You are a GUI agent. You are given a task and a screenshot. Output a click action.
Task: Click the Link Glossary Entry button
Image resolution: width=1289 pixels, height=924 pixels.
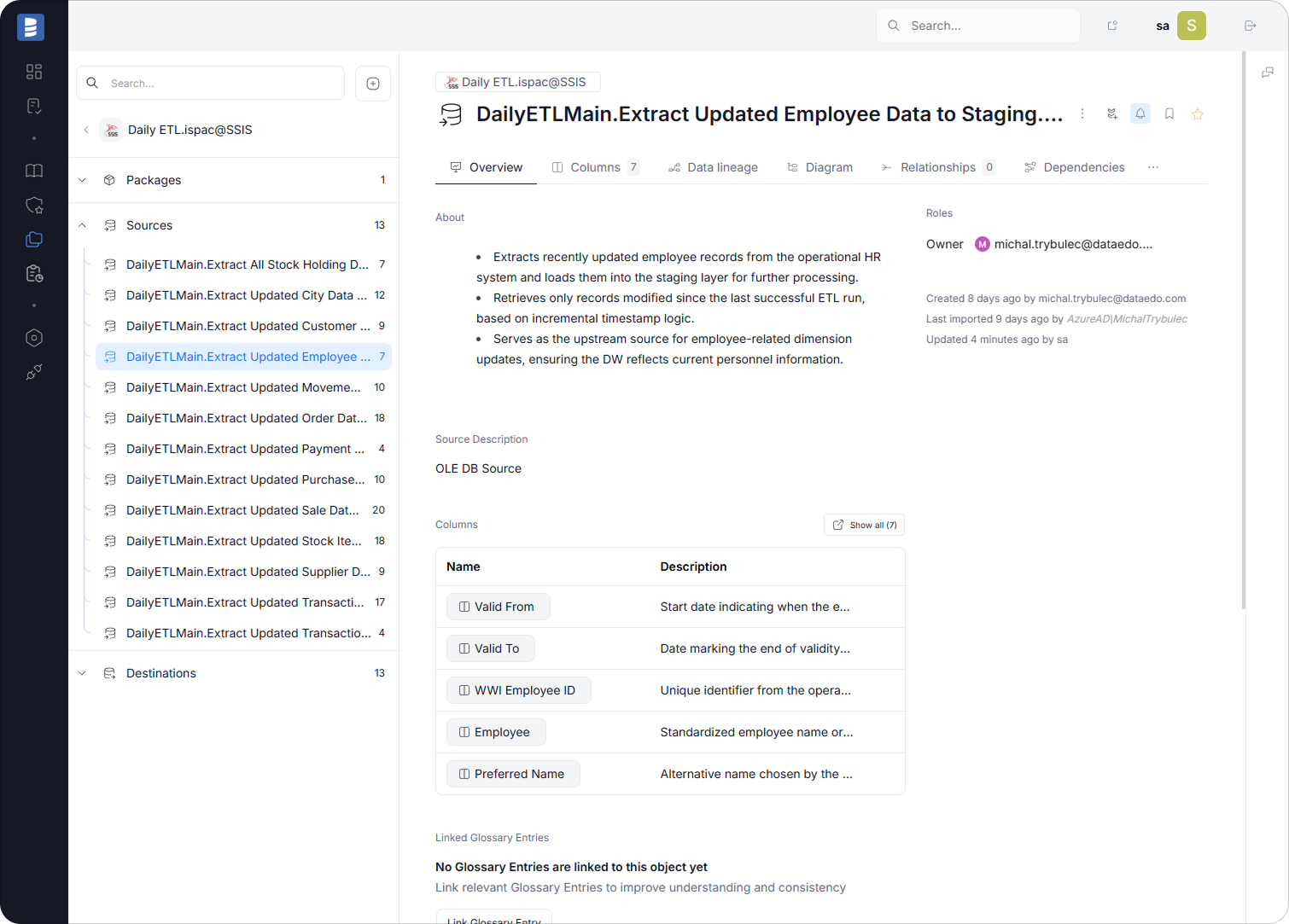(493, 919)
